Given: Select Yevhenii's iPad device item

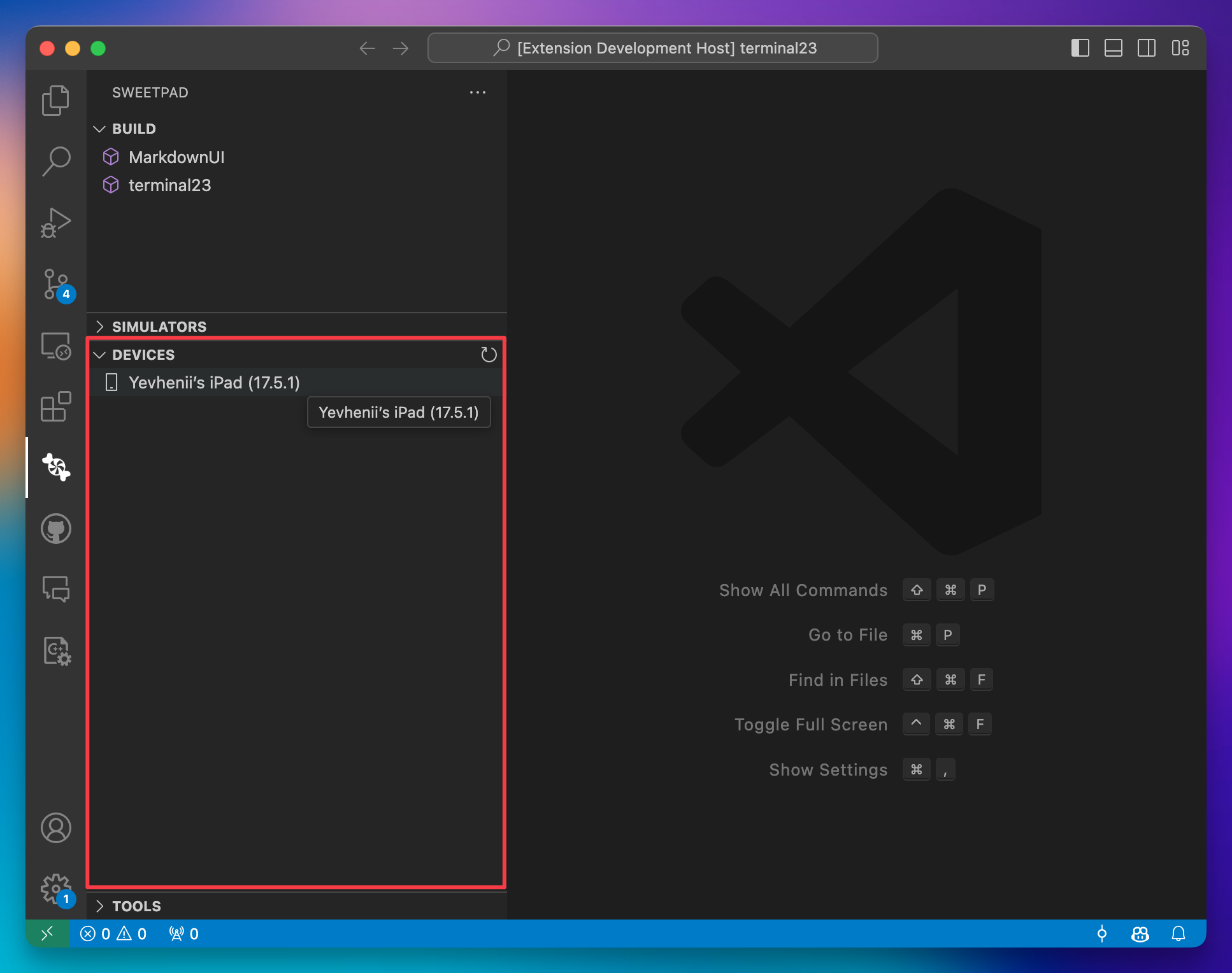Looking at the screenshot, I should click(x=214, y=383).
